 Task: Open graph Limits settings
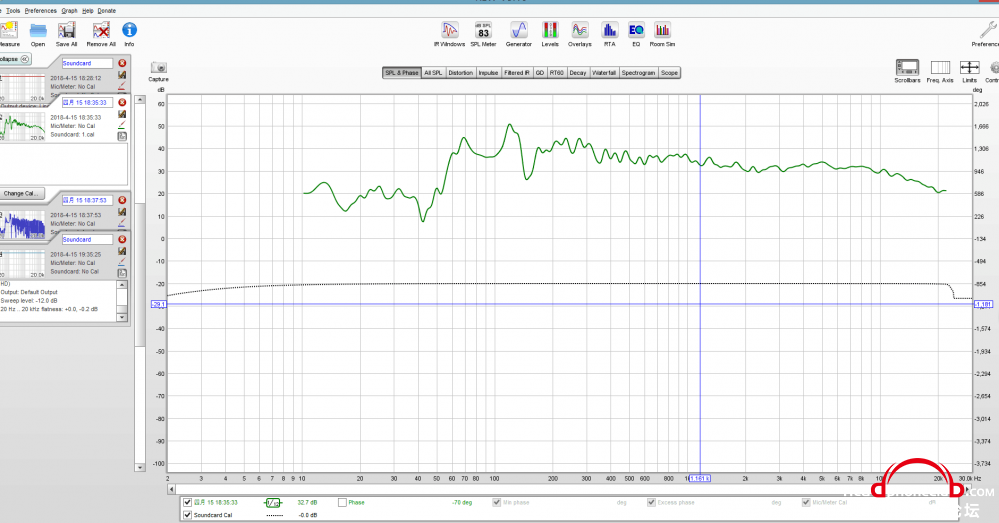pyautogui.click(x=970, y=71)
